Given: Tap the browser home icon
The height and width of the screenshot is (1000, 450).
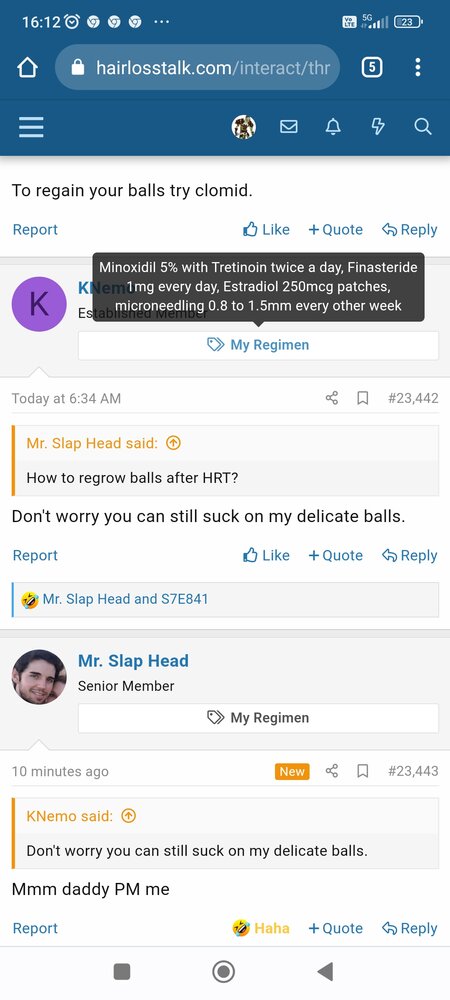Looking at the screenshot, I should [27, 68].
